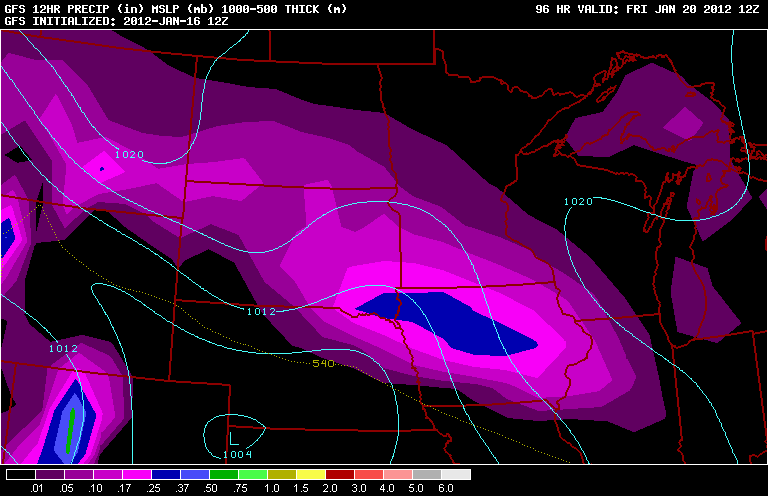Select the salmon pink legend swatch
Image resolution: width=768 pixels, height=496 pixels.
pos(398,474)
